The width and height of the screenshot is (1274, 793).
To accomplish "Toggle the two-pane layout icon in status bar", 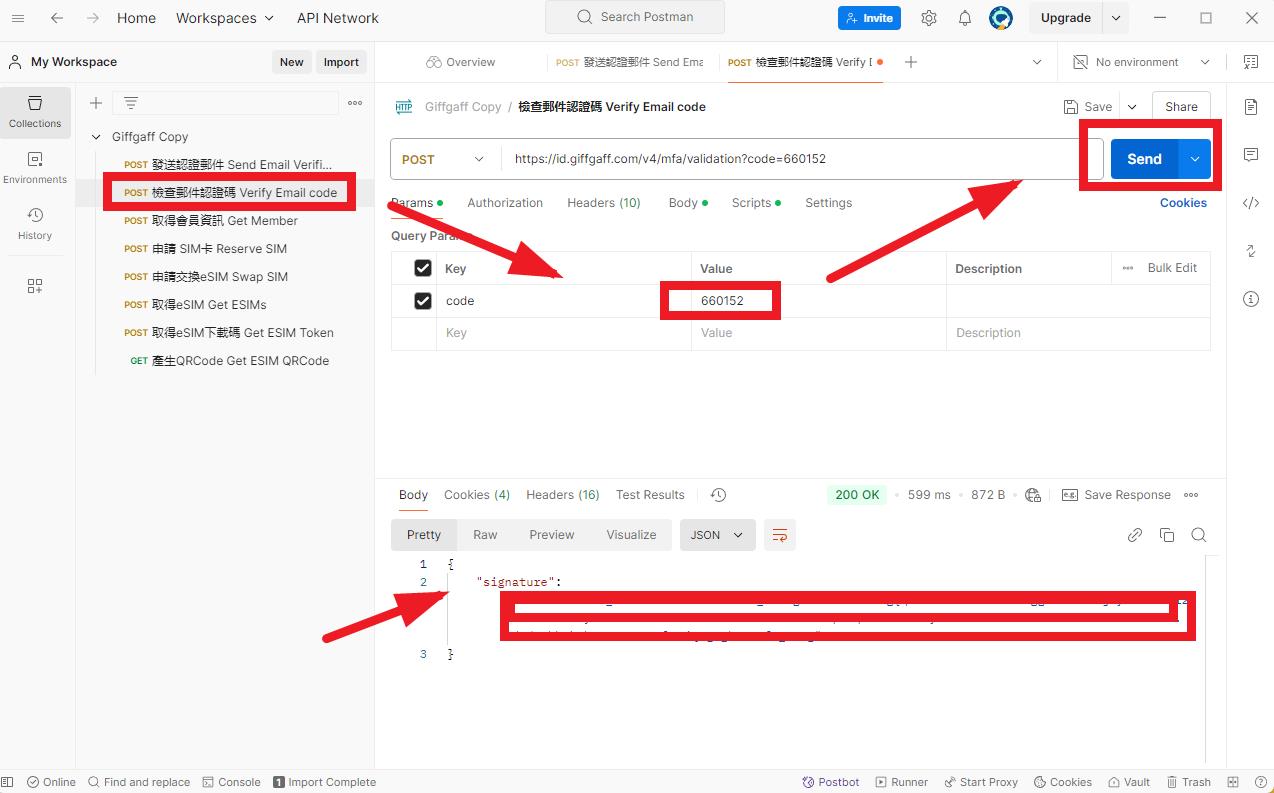I will (x=1233, y=782).
